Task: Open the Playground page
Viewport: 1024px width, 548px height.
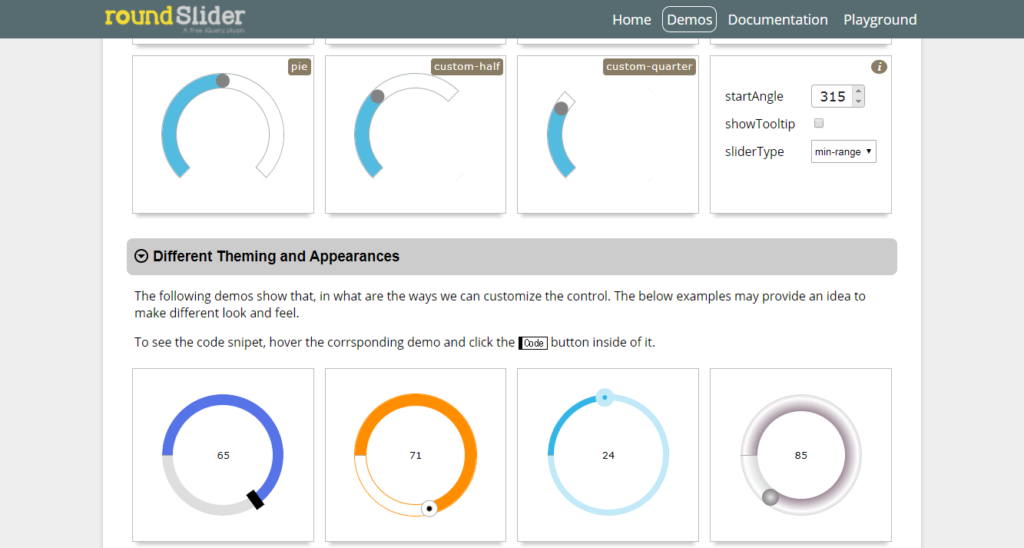Action: tap(879, 19)
